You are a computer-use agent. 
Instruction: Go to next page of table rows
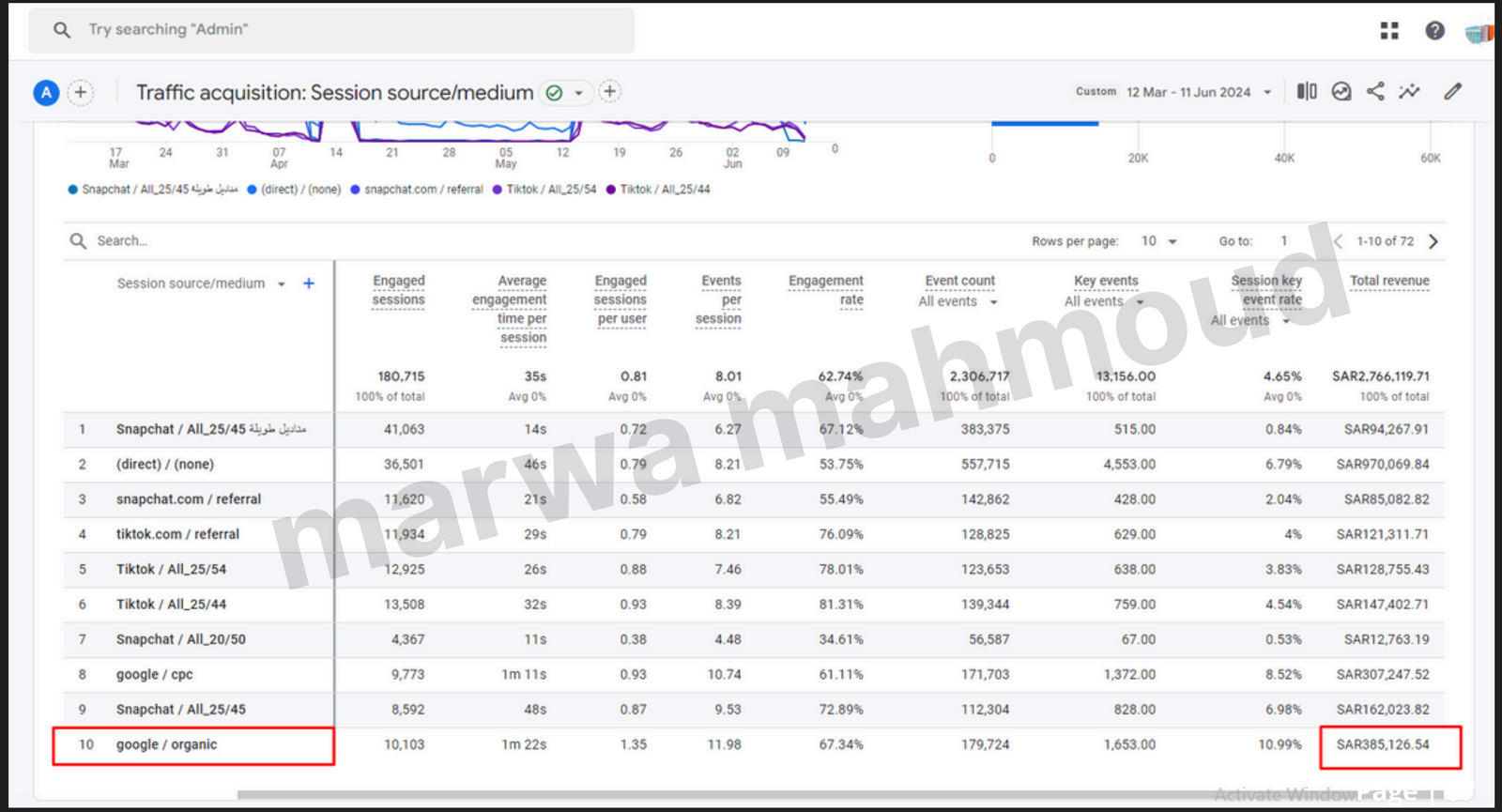pos(1433,241)
